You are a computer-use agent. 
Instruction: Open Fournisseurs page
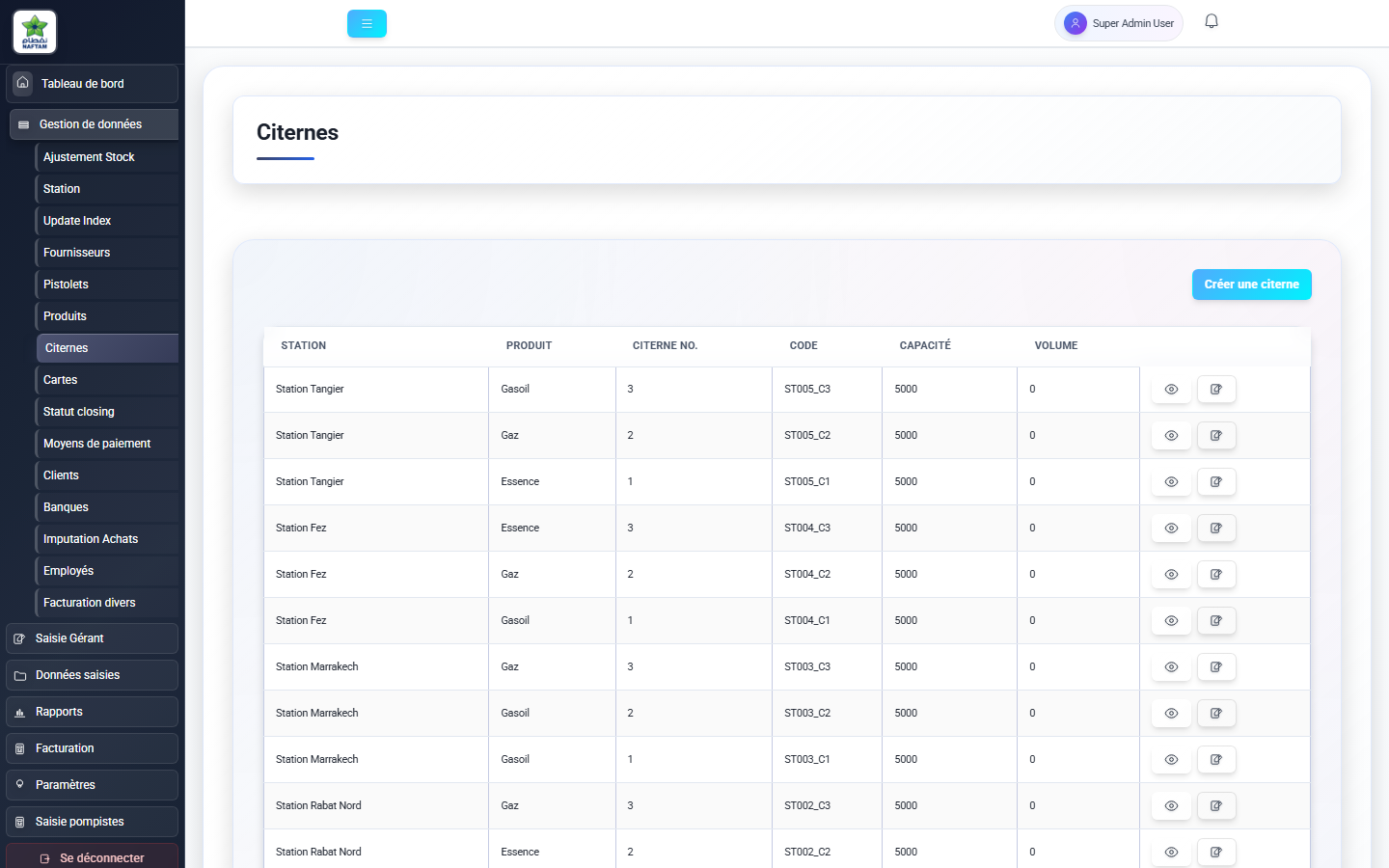(106, 253)
